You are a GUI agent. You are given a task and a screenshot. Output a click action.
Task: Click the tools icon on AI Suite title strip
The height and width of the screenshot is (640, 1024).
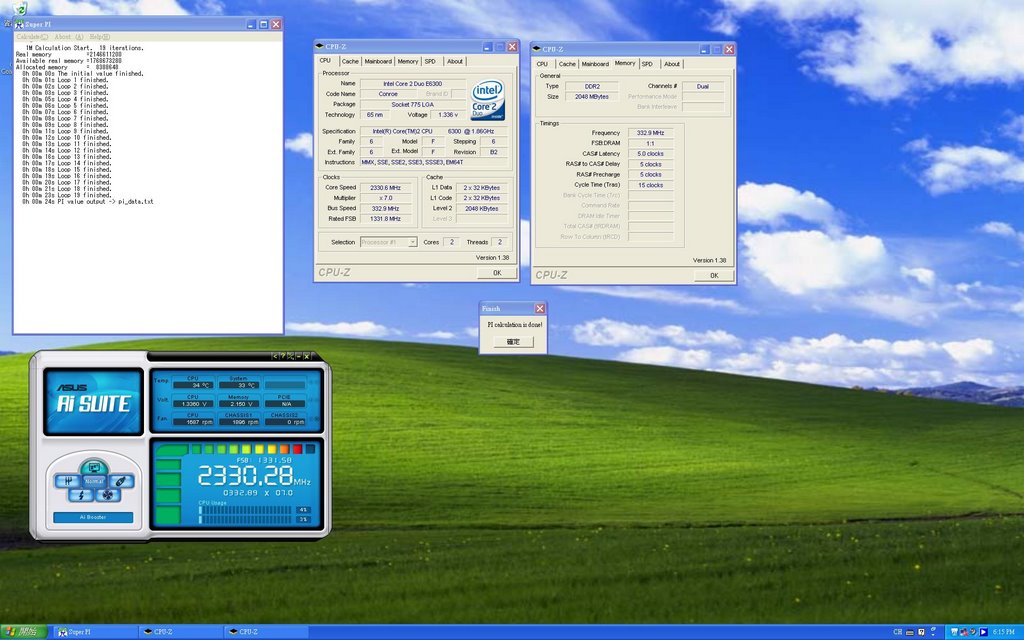290,356
